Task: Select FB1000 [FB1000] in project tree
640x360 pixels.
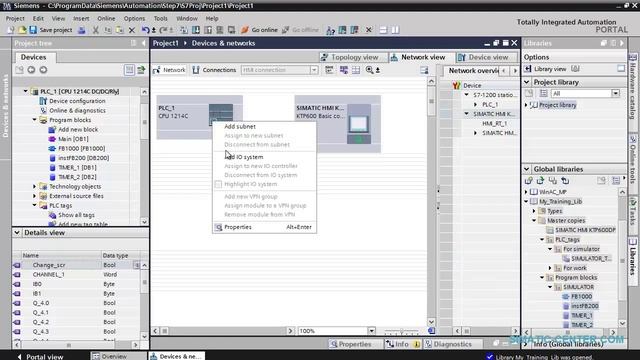Action: click(x=81, y=148)
